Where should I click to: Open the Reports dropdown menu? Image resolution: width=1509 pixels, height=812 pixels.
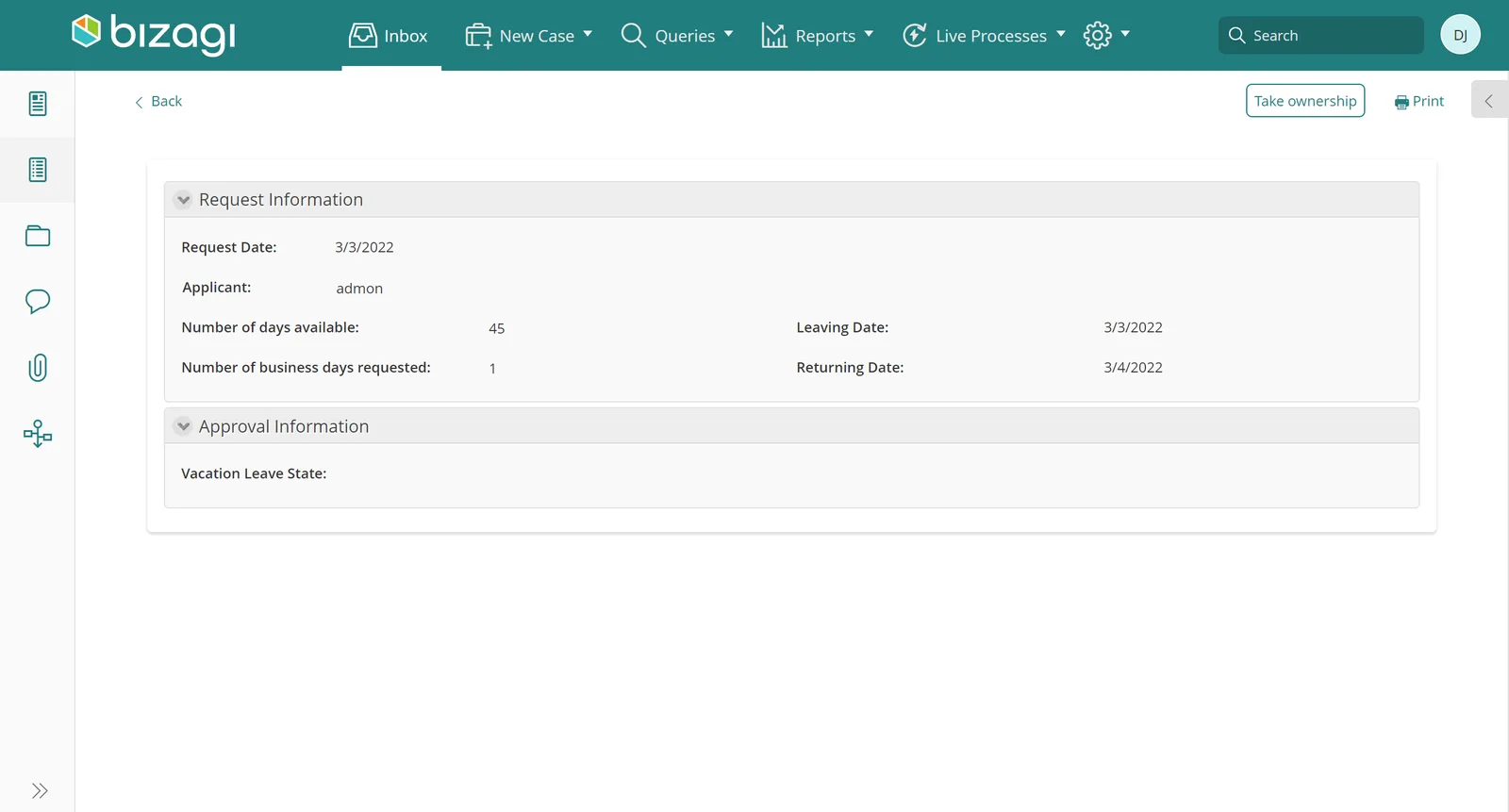818,36
